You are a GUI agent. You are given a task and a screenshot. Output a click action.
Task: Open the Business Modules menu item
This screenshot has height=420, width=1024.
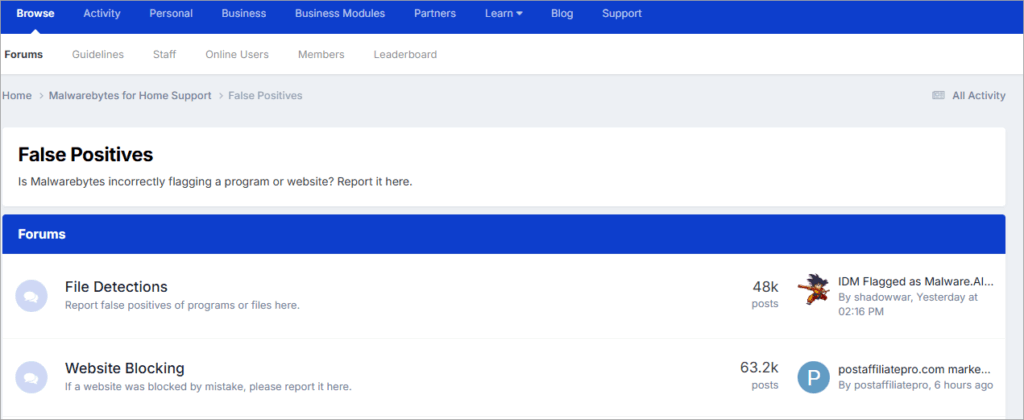[340, 13]
